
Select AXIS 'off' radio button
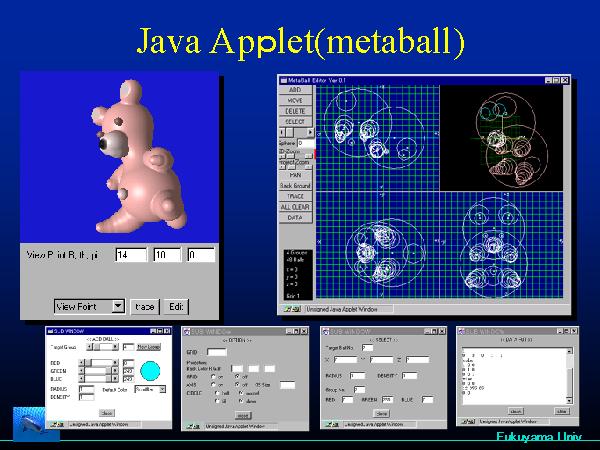point(236,384)
